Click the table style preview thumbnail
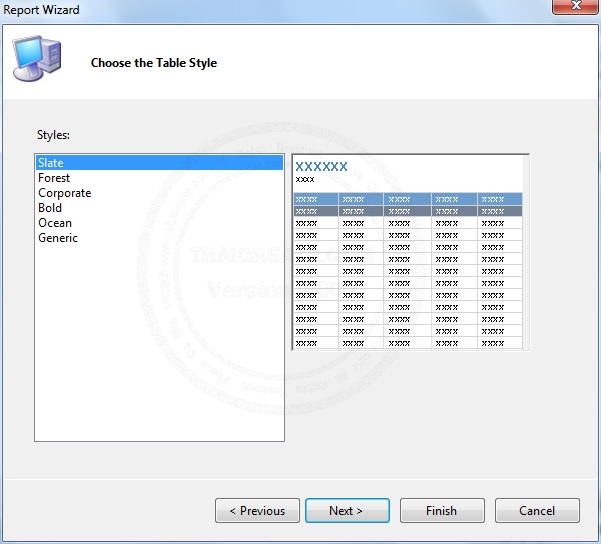 (408, 270)
